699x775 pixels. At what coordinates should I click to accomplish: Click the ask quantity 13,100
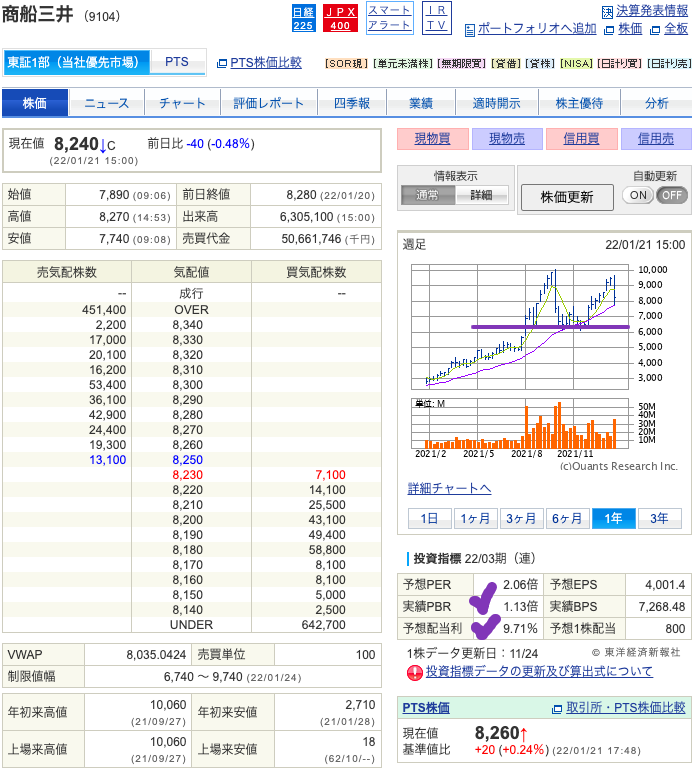[x=108, y=460]
